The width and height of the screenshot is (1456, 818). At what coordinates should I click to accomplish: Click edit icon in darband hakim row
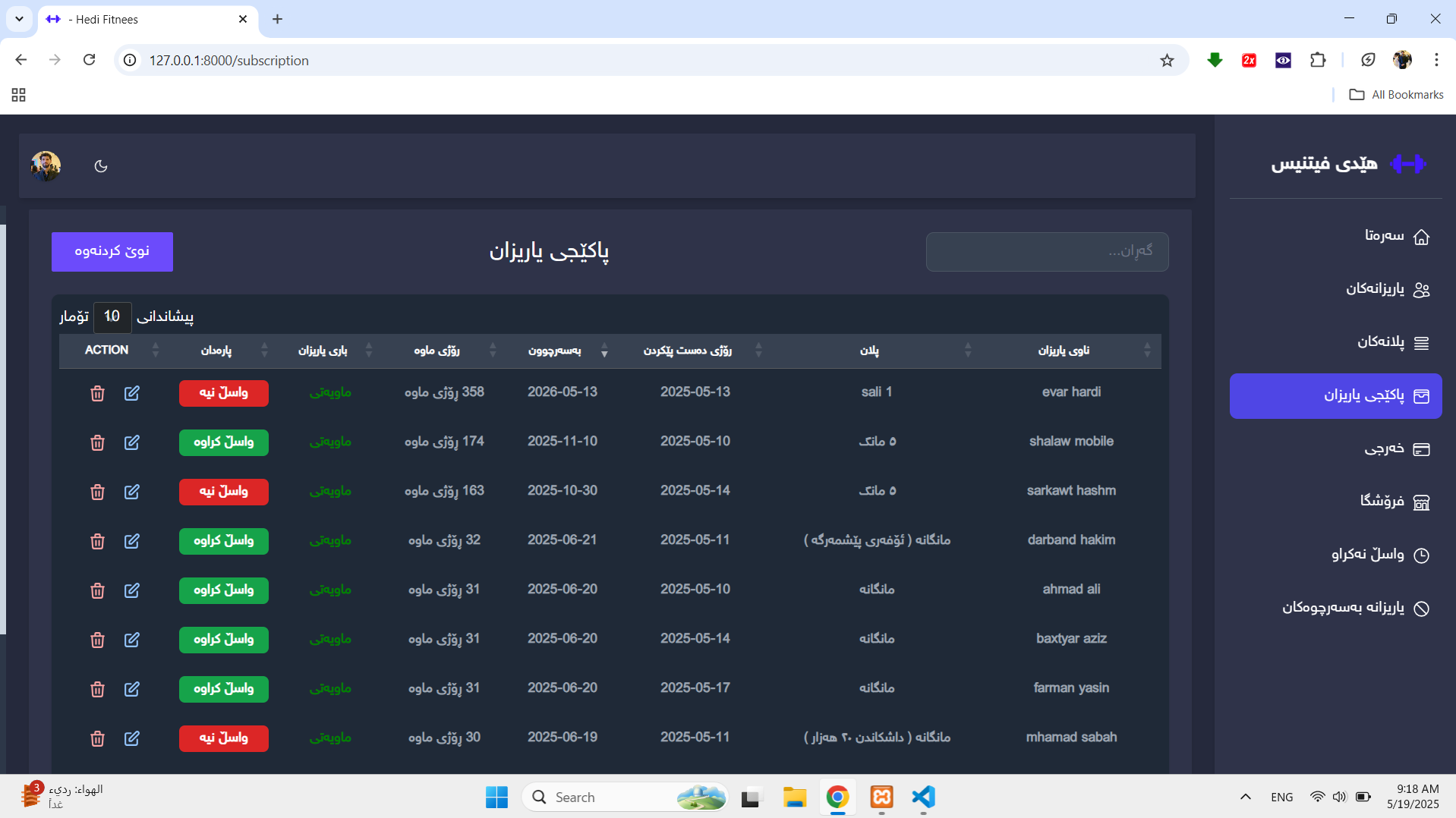tap(131, 541)
